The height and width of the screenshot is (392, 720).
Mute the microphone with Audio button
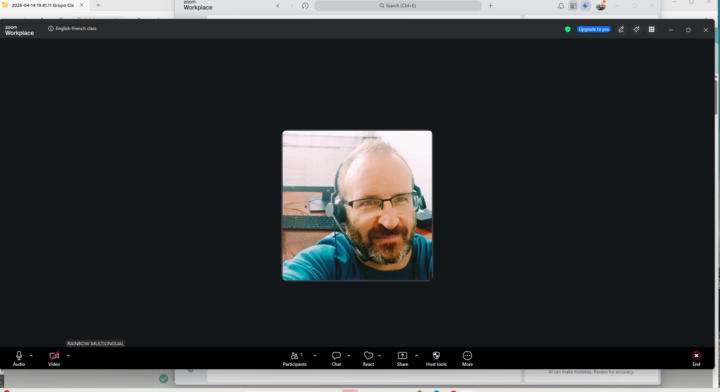(19, 358)
